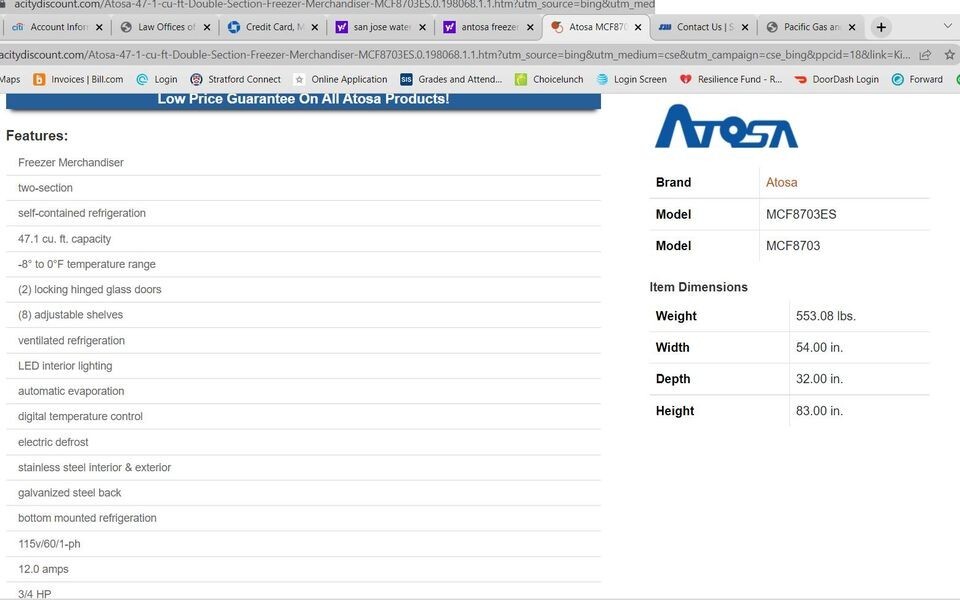Click the Login Screen globe icon
This screenshot has height=600, width=960.
[x=602, y=79]
